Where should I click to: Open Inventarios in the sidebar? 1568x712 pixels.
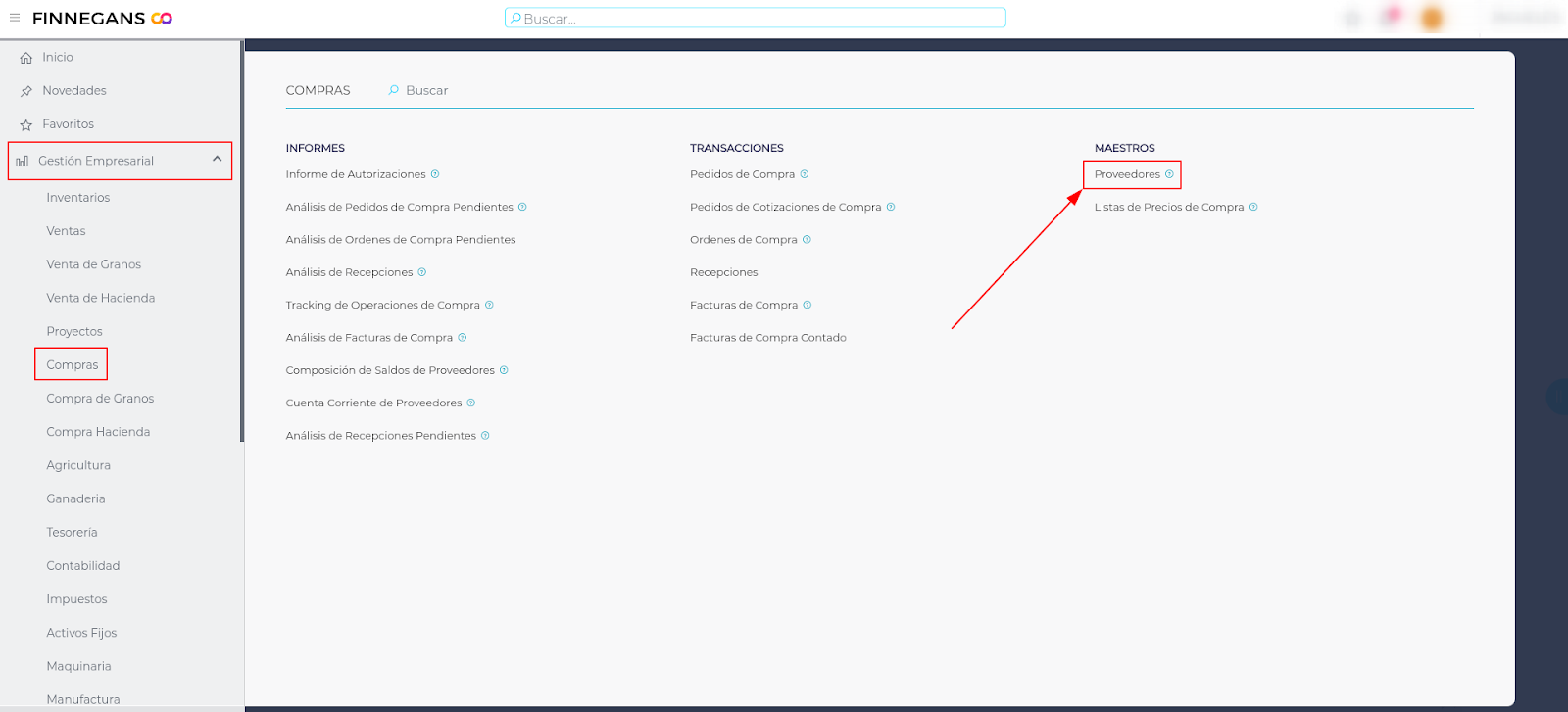coord(78,198)
